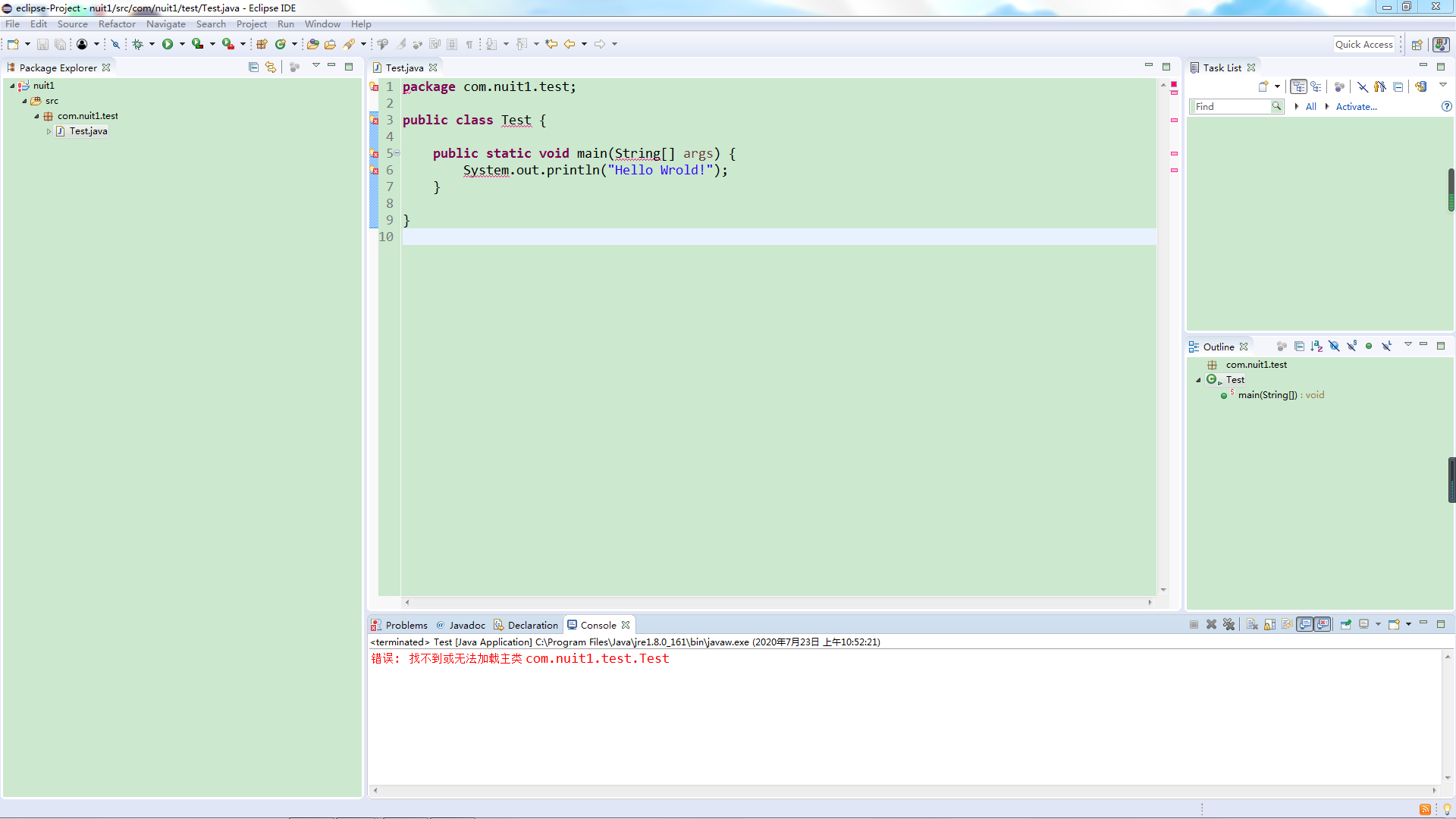Click the New file toolbar icon
Screen dimensions: 1456x819
tap(13, 44)
